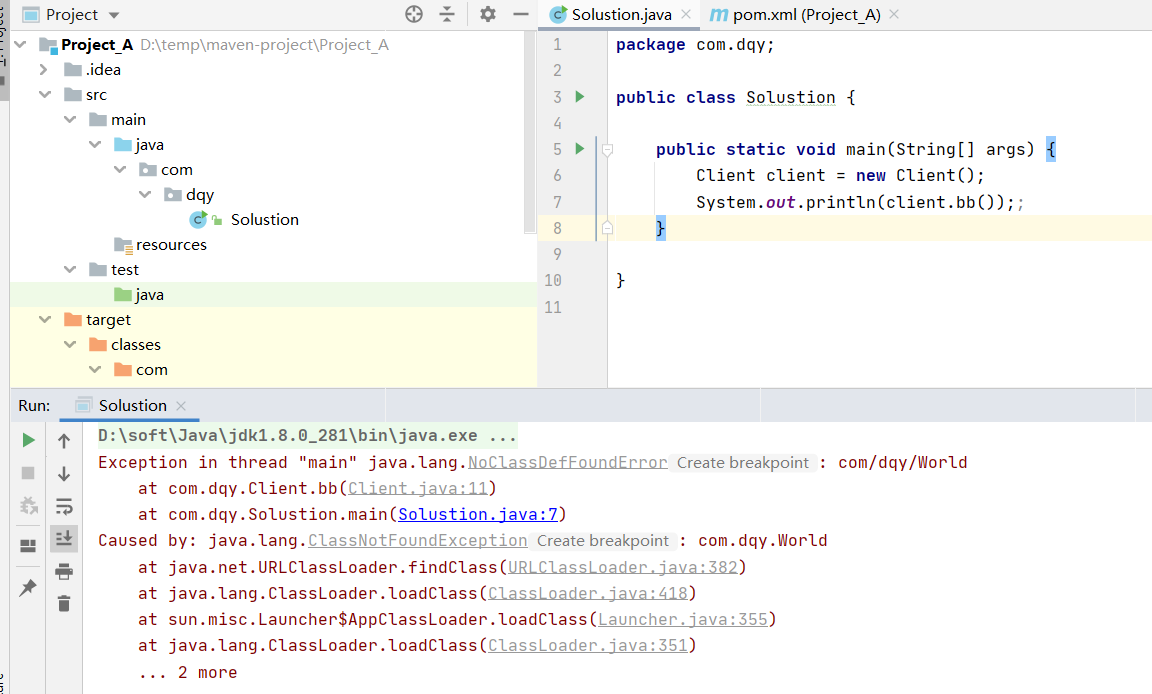Click the restore layout icon in Run panel
Image resolution: width=1152 pixels, height=694 pixels.
pos(28,546)
